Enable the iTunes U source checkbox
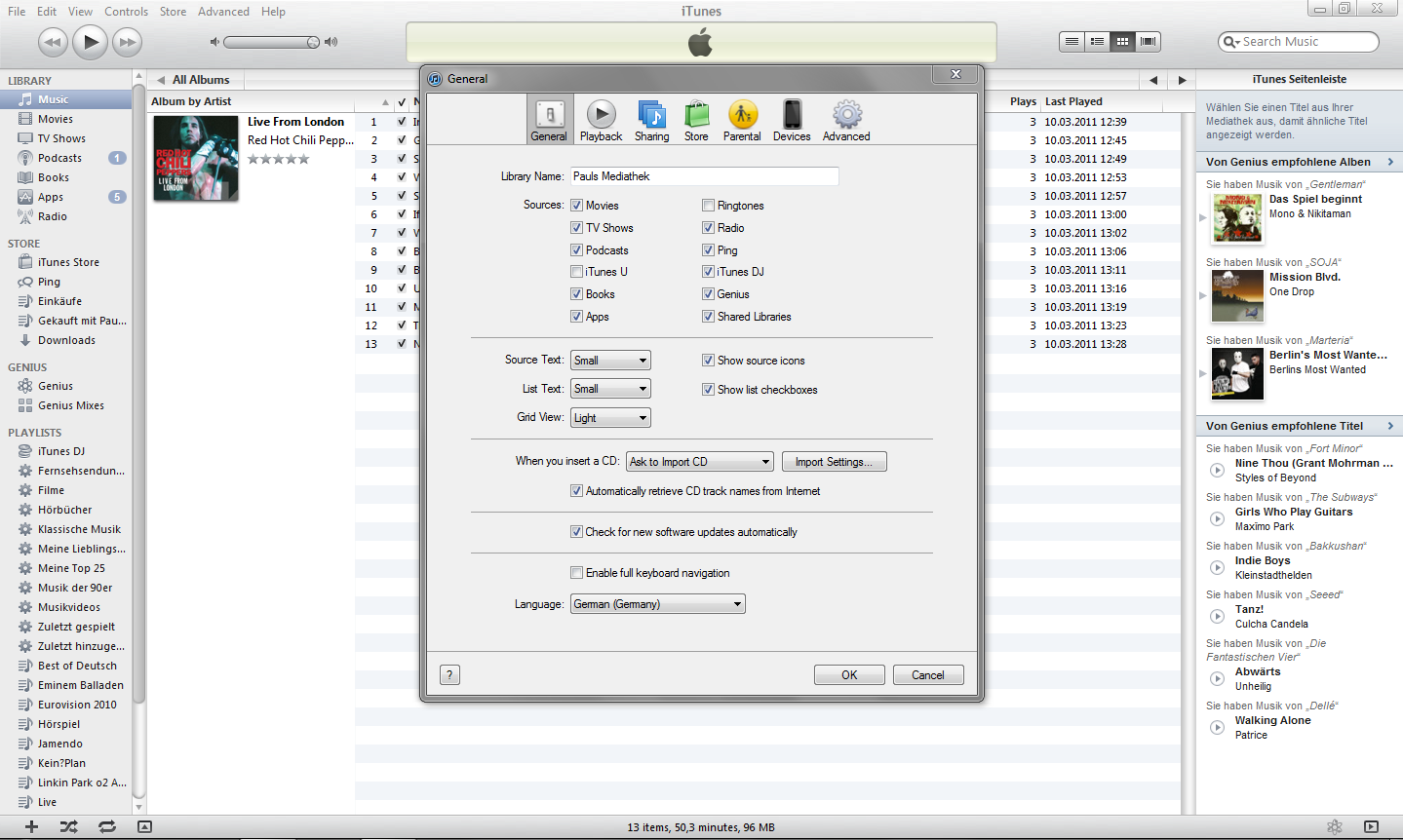This screenshot has width=1403, height=840. click(x=576, y=272)
